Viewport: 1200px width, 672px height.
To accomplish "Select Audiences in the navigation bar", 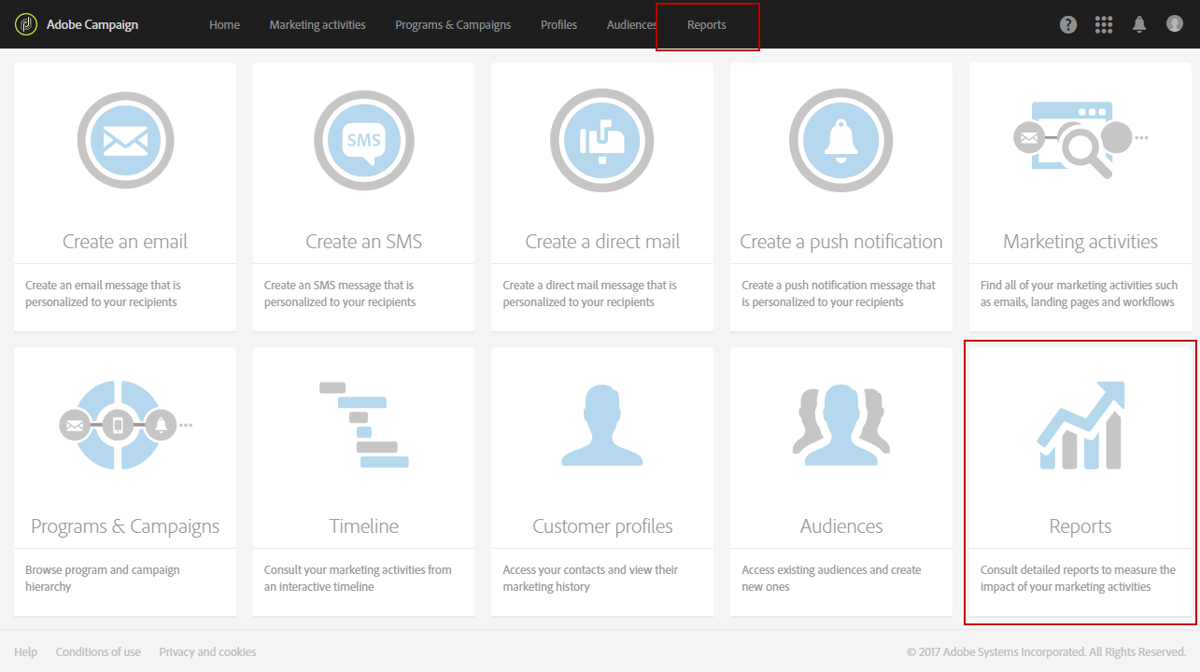I will click(x=631, y=24).
